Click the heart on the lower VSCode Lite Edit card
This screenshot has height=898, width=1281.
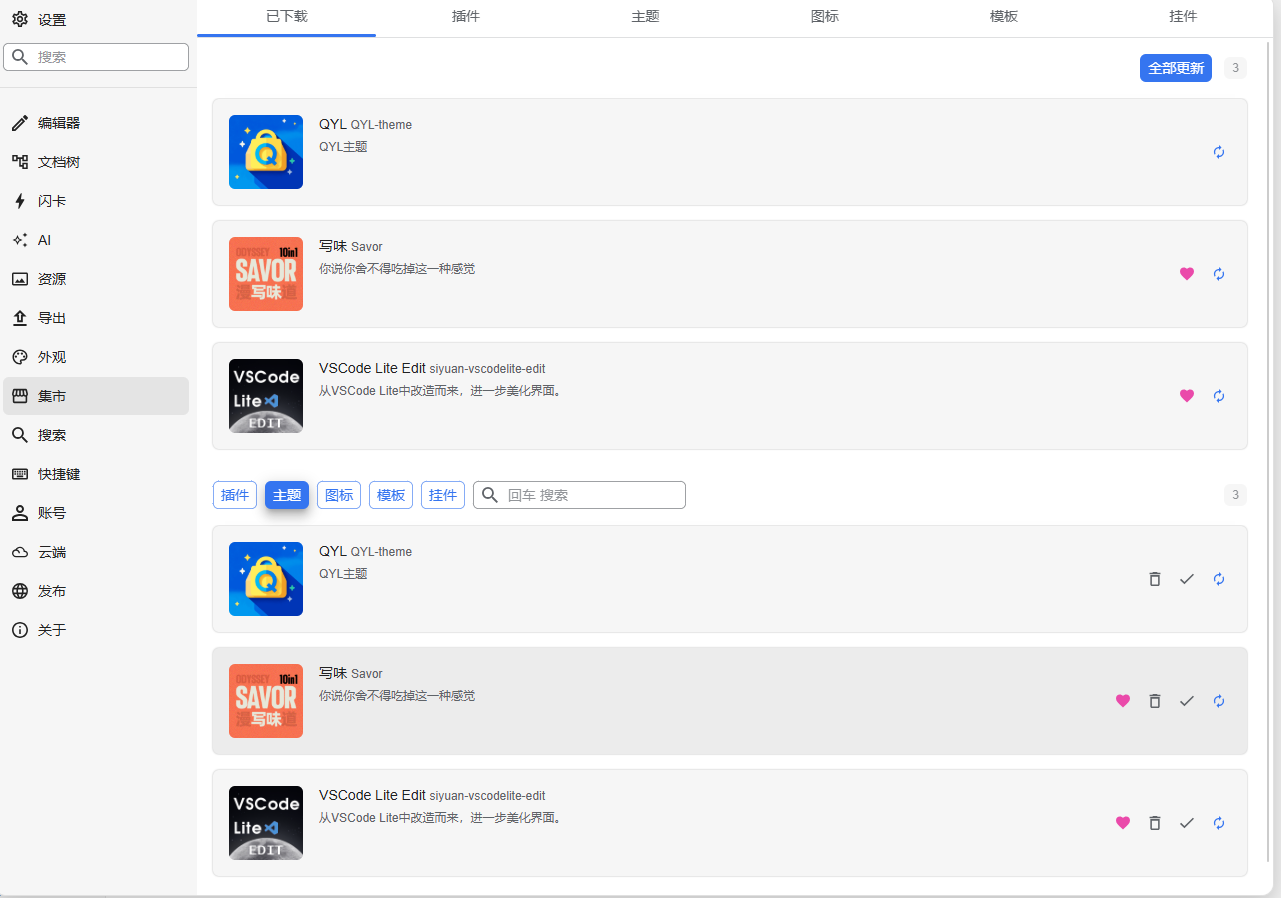1123,823
